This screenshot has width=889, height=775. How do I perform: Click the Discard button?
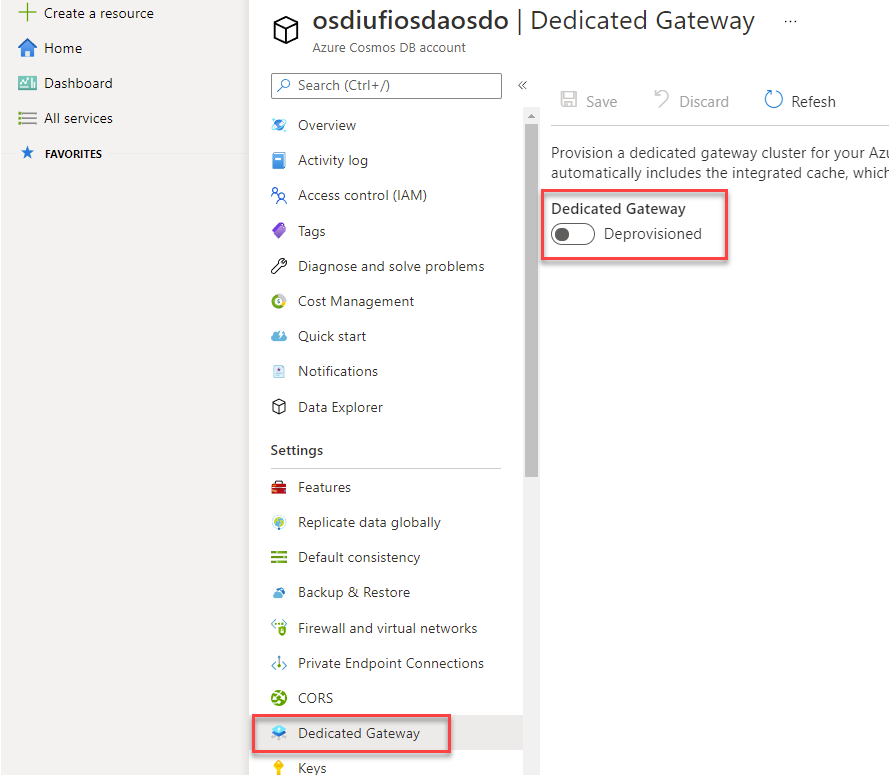pos(691,100)
